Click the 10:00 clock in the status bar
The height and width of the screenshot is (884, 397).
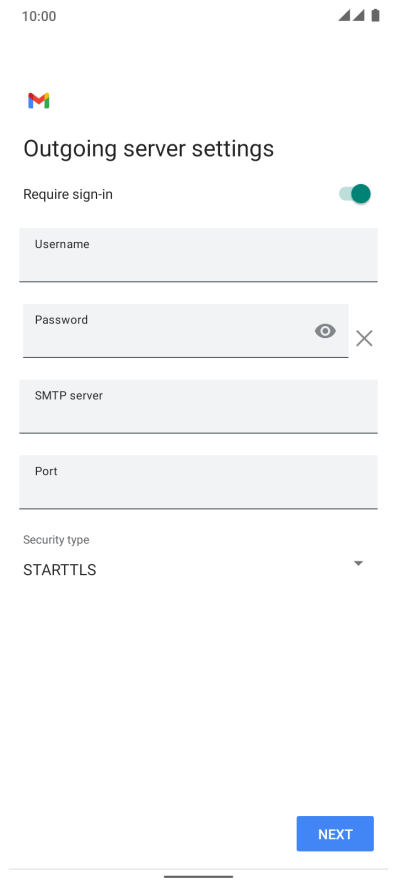39,16
